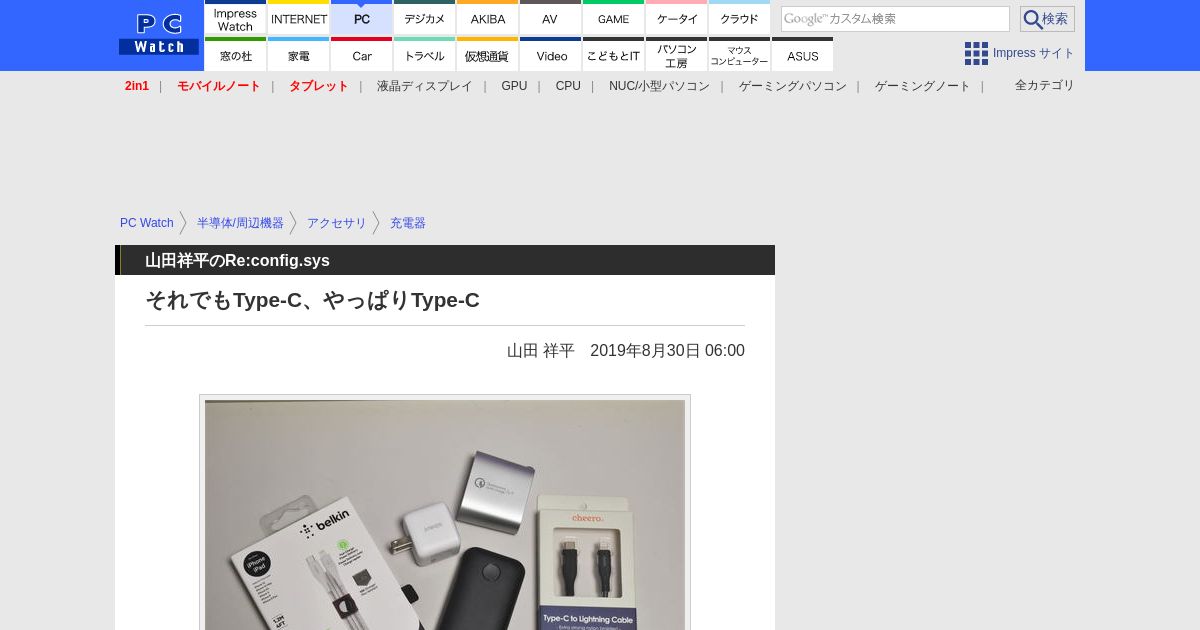Click the 検索 search button

1047,19
